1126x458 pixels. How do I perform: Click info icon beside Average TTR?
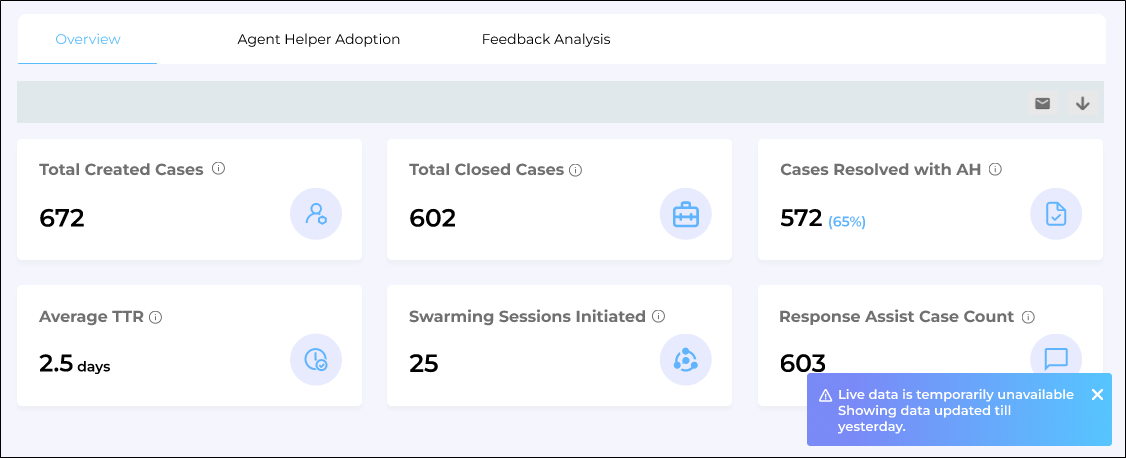click(x=156, y=317)
